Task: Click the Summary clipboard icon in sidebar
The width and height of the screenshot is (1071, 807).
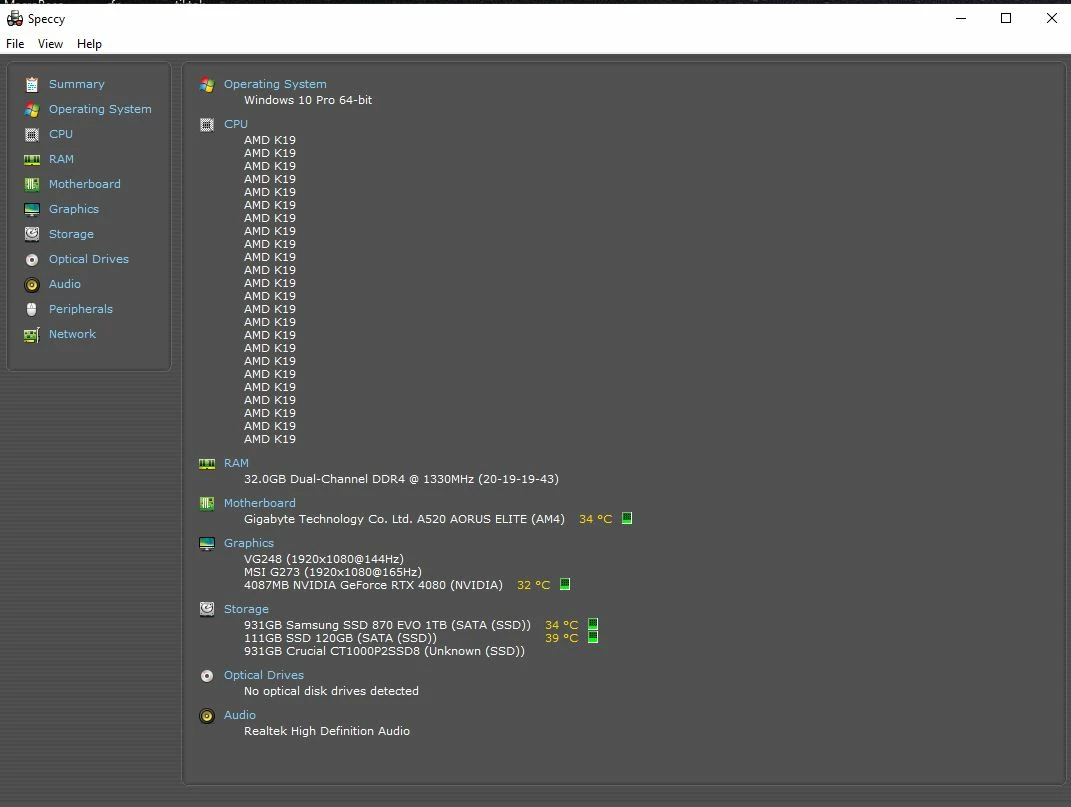Action: tap(31, 85)
